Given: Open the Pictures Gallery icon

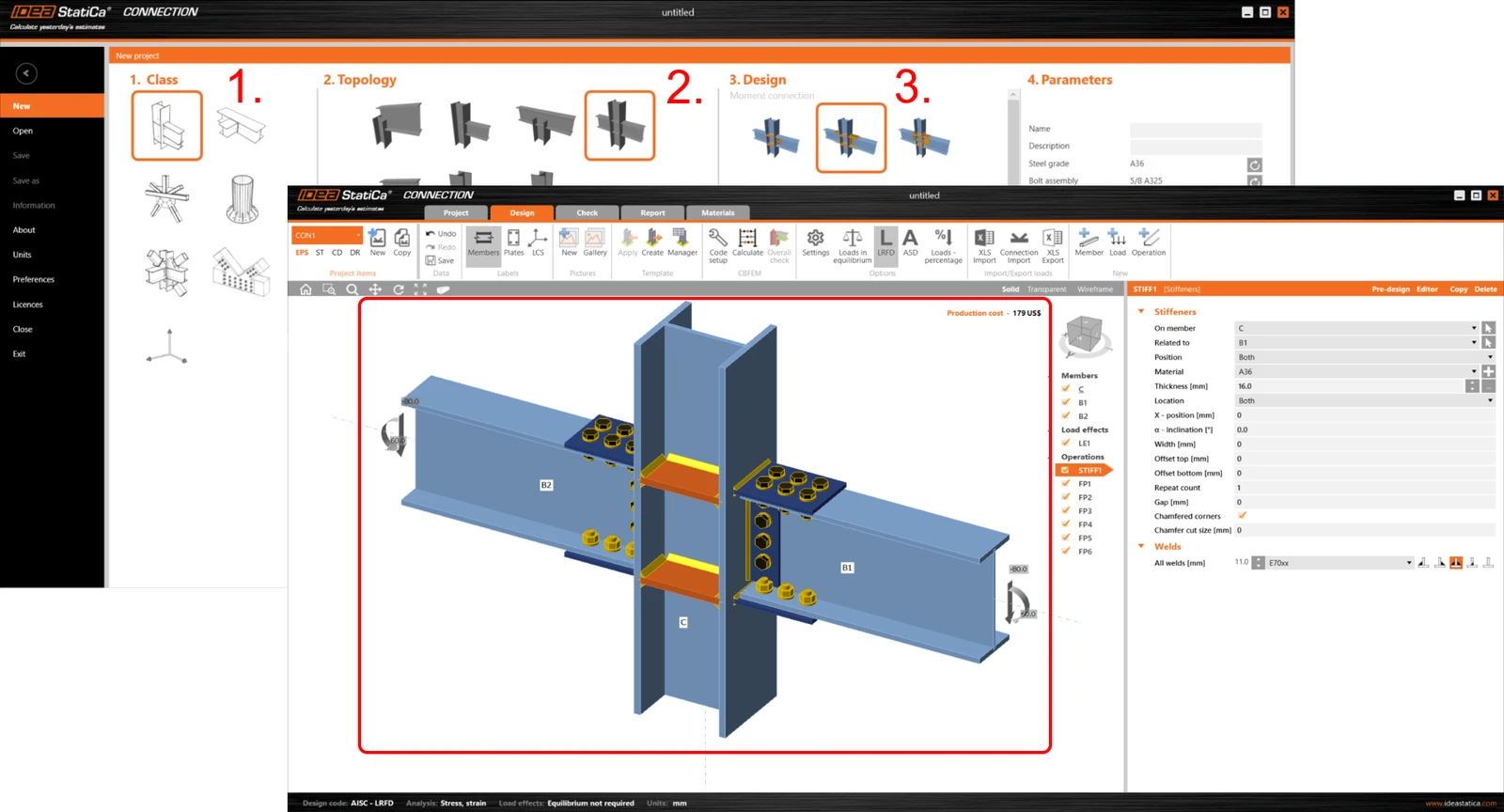Looking at the screenshot, I should [594, 242].
